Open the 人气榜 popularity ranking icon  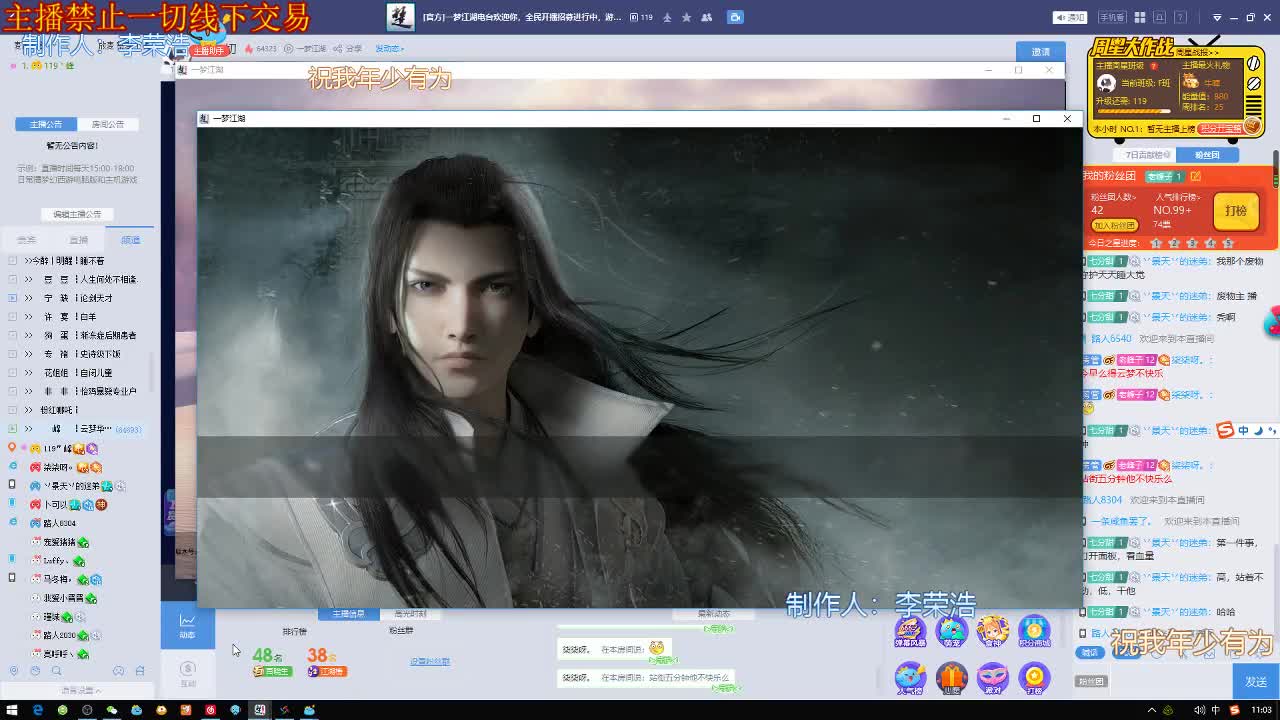click(x=910, y=678)
